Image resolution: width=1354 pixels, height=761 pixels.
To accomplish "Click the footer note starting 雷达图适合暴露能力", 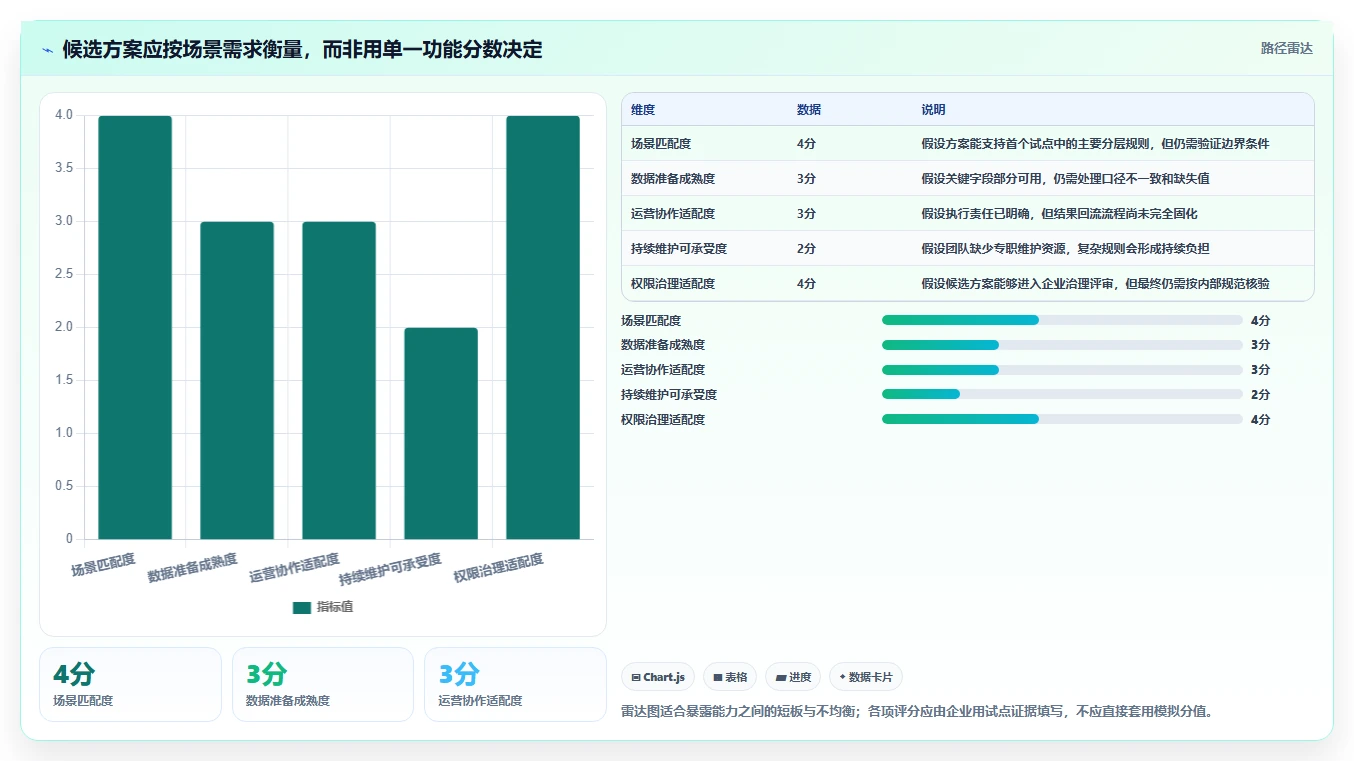I will coord(917,712).
